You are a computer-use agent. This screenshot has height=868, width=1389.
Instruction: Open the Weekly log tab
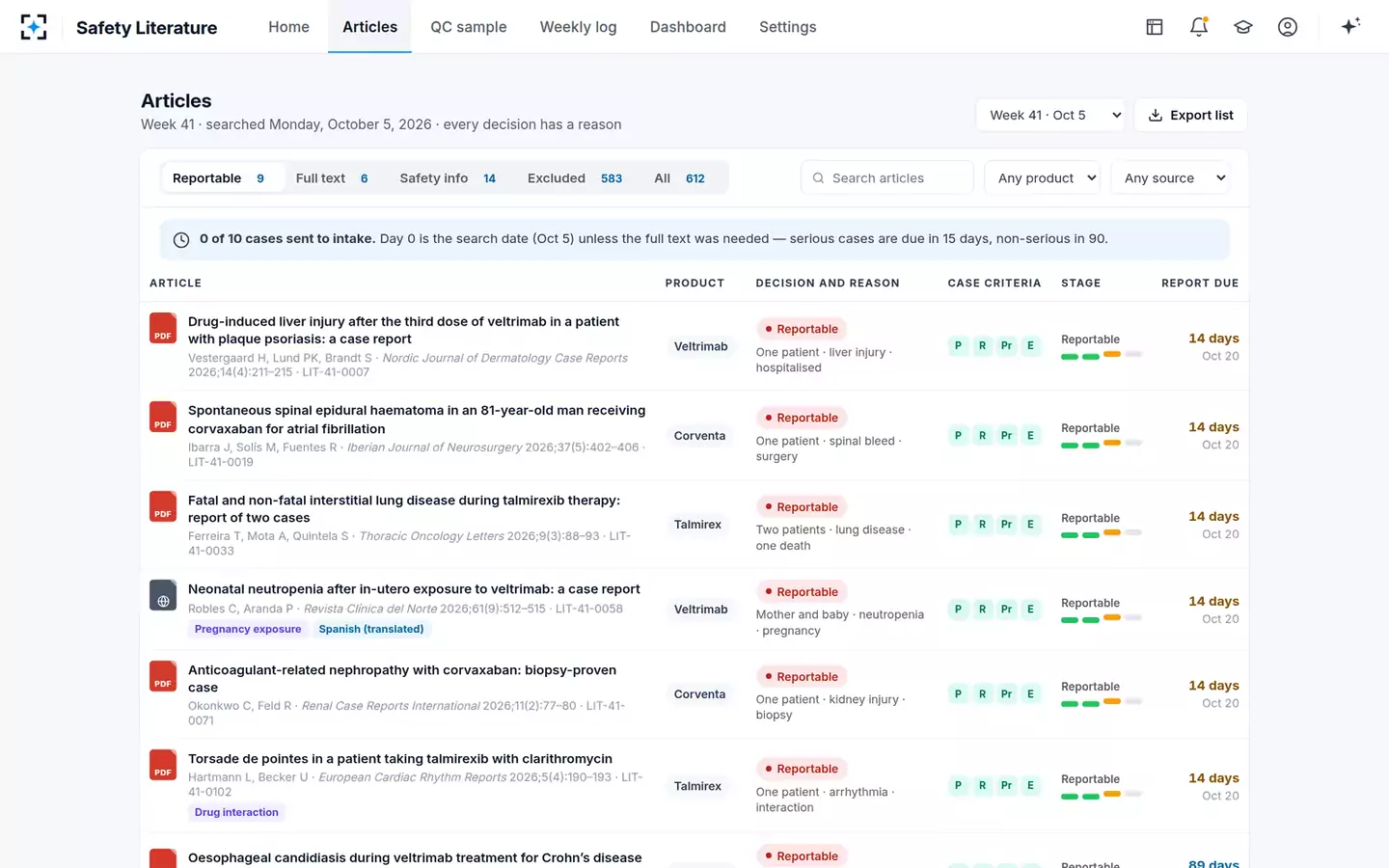pyautogui.click(x=578, y=27)
